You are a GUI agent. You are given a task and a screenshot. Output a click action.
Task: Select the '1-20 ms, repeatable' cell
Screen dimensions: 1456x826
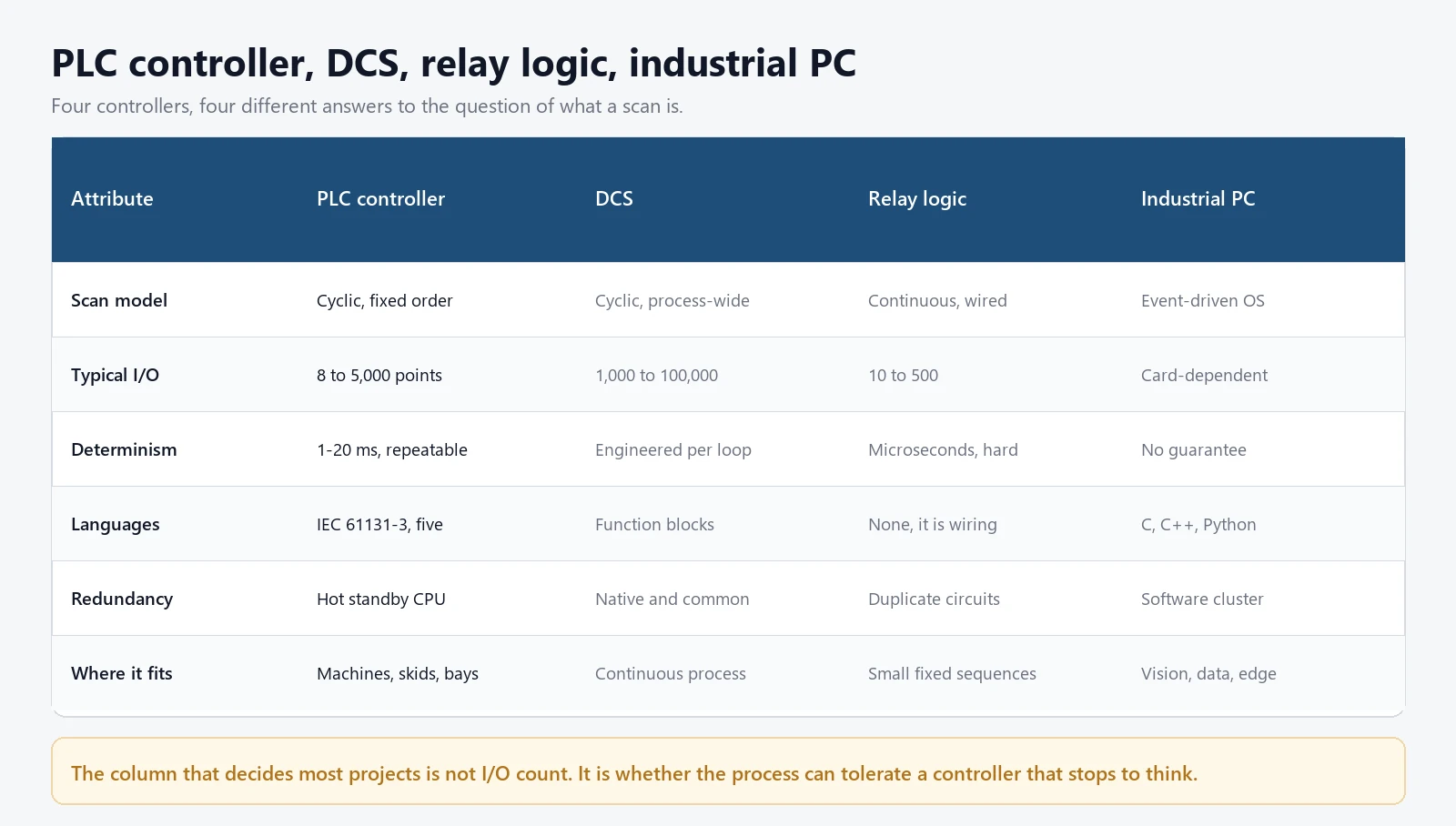(392, 449)
